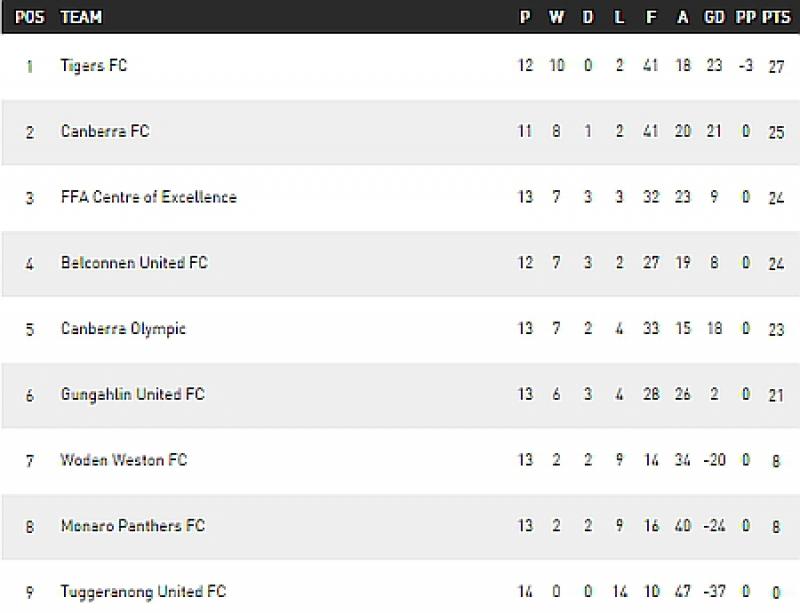Open Monaro Panthers FC team entry
The height and width of the screenshot is (613, 800).
pyautogui.click(x=132, y=526)
